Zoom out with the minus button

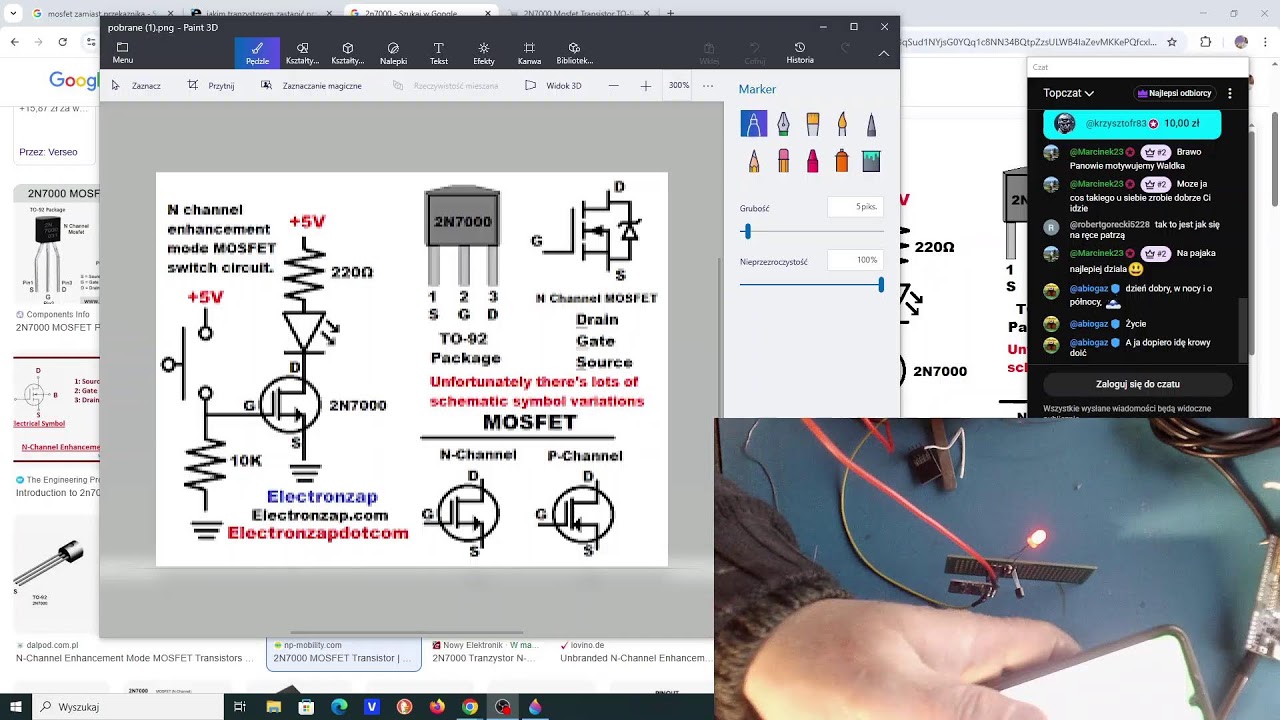coord(613,86)
